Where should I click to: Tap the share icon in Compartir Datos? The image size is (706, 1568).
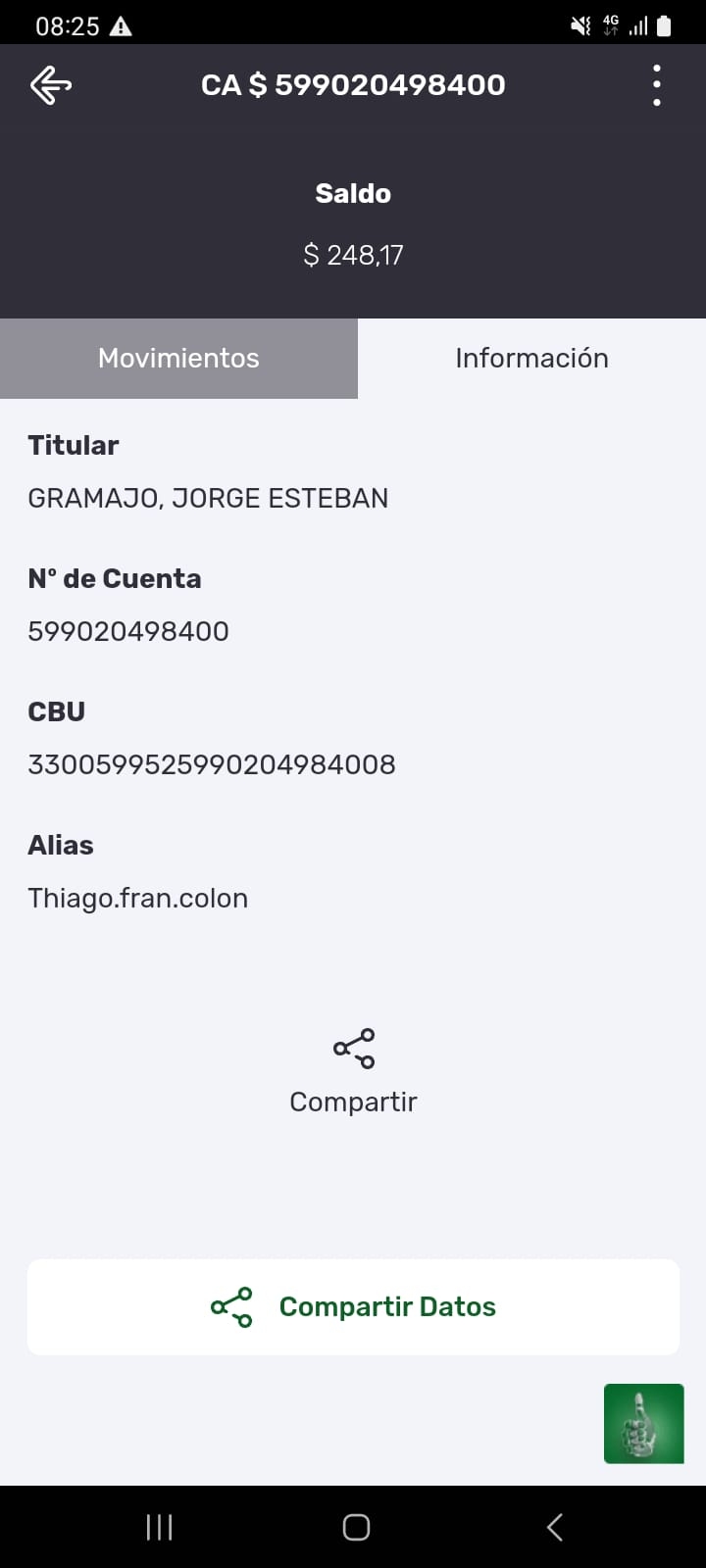[231, 1307]
